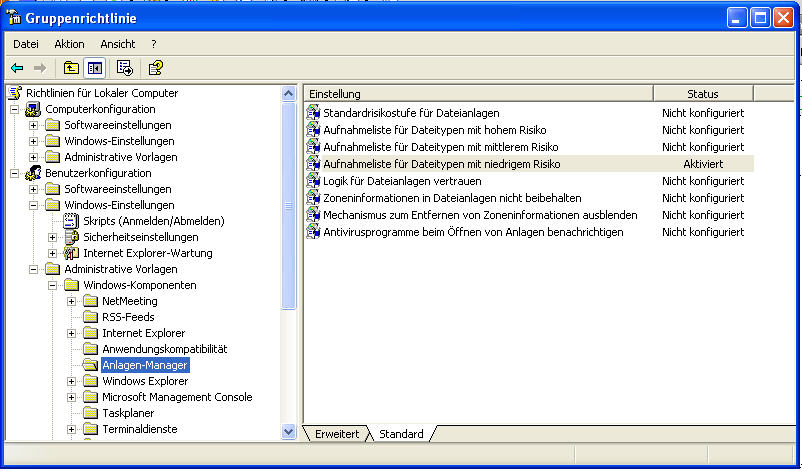
Task: Click the policy icon of Aufnahmeliste niedrigem Risiko
Action: [x=313, y=164]
